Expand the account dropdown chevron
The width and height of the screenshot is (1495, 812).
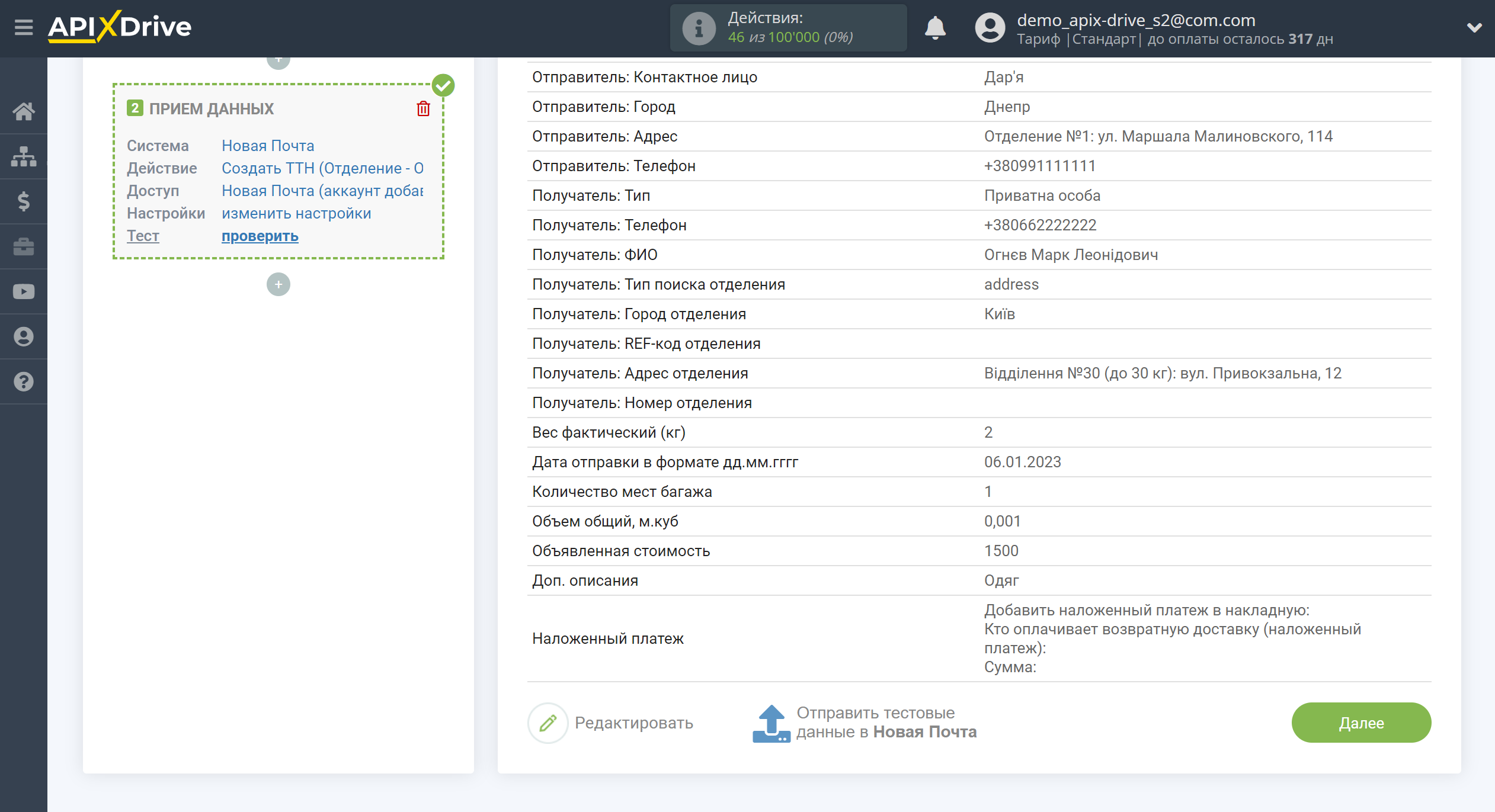(x=1474, y=27)
